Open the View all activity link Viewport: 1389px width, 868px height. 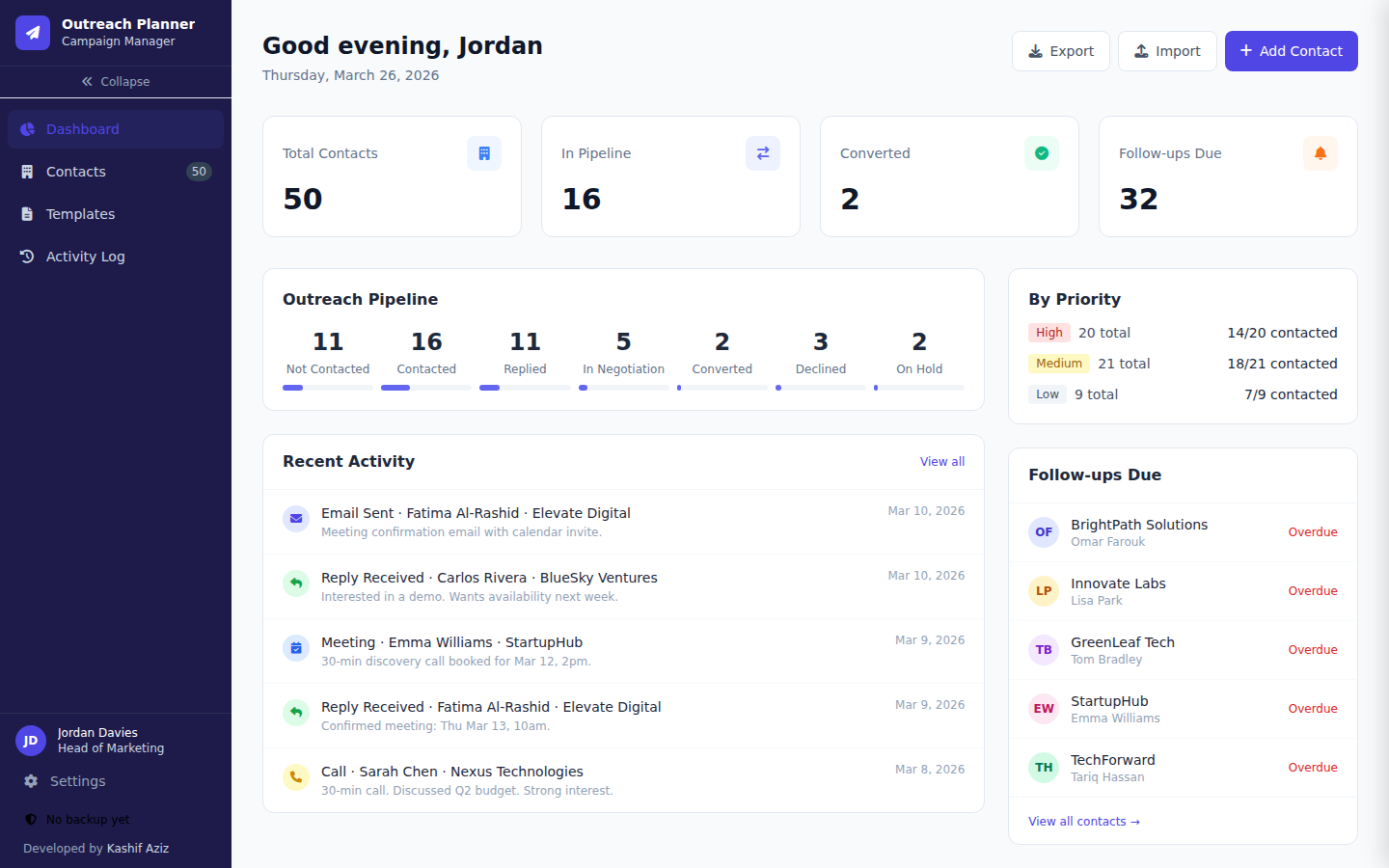(x=941, y=461)
